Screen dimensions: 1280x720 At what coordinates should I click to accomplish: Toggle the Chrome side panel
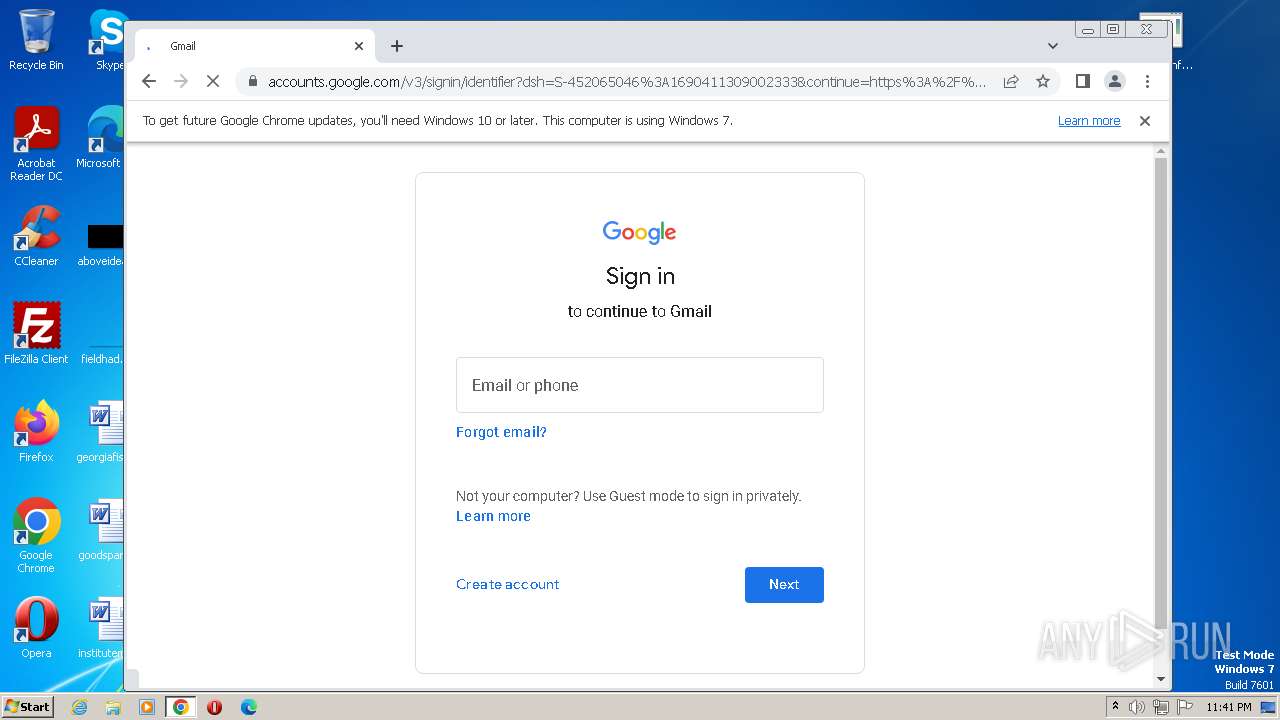(x=1082, y=81)
